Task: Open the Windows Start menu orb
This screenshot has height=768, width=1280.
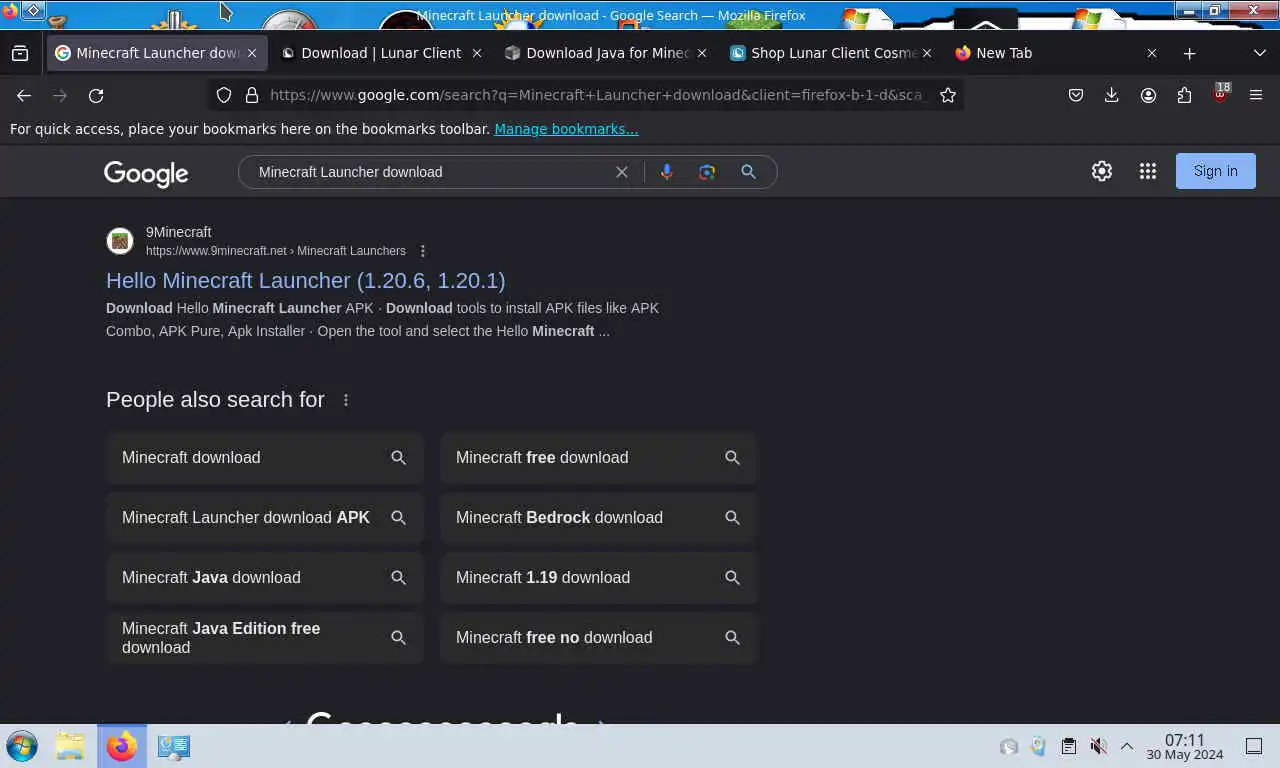Action: 22,746
